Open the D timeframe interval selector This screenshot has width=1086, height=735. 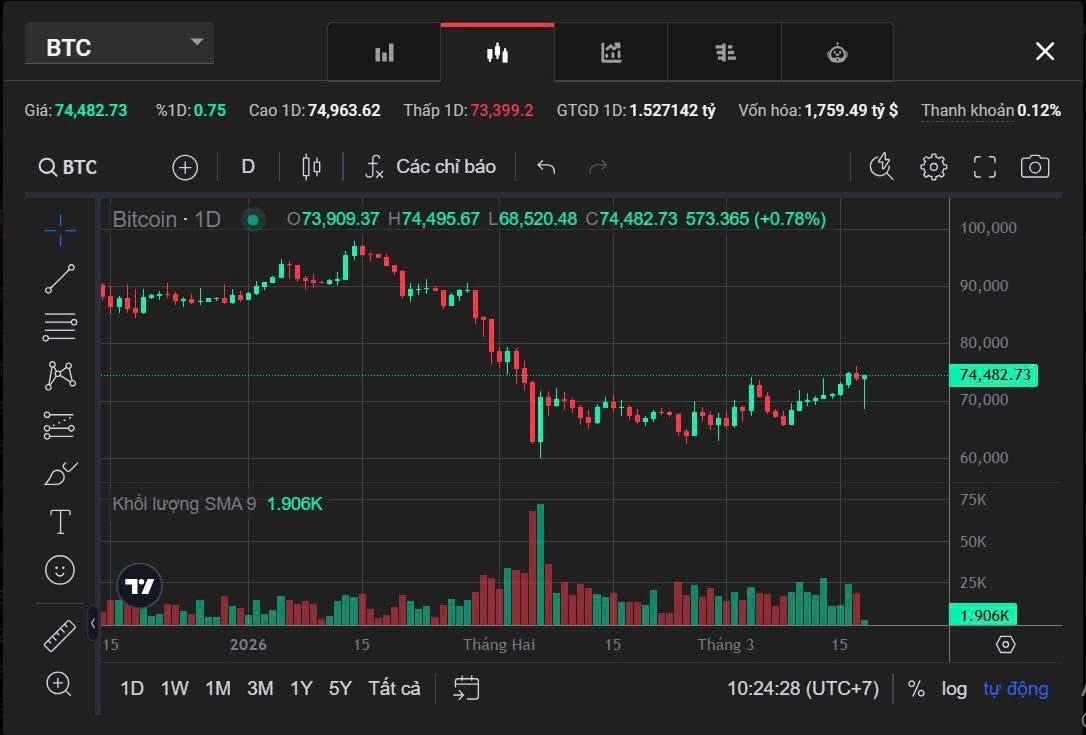(248, 167)
